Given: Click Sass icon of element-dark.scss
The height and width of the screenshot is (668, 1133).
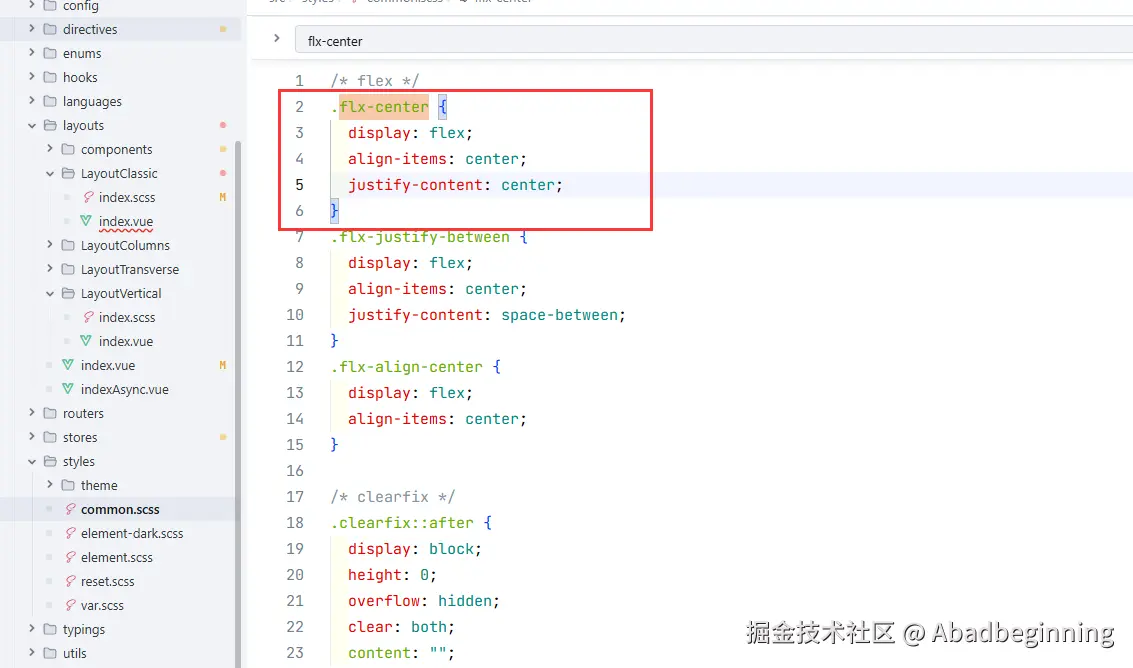Looking at the screenshot, I should [x=70, y=533].
